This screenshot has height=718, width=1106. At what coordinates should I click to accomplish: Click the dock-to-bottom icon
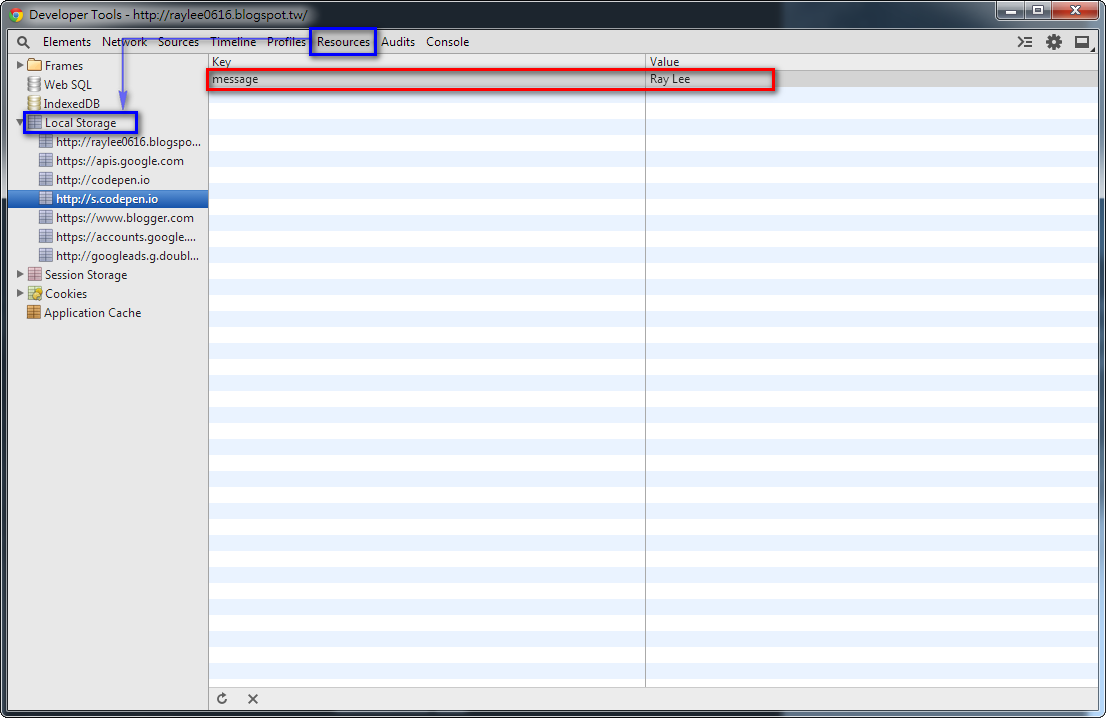1083,42
